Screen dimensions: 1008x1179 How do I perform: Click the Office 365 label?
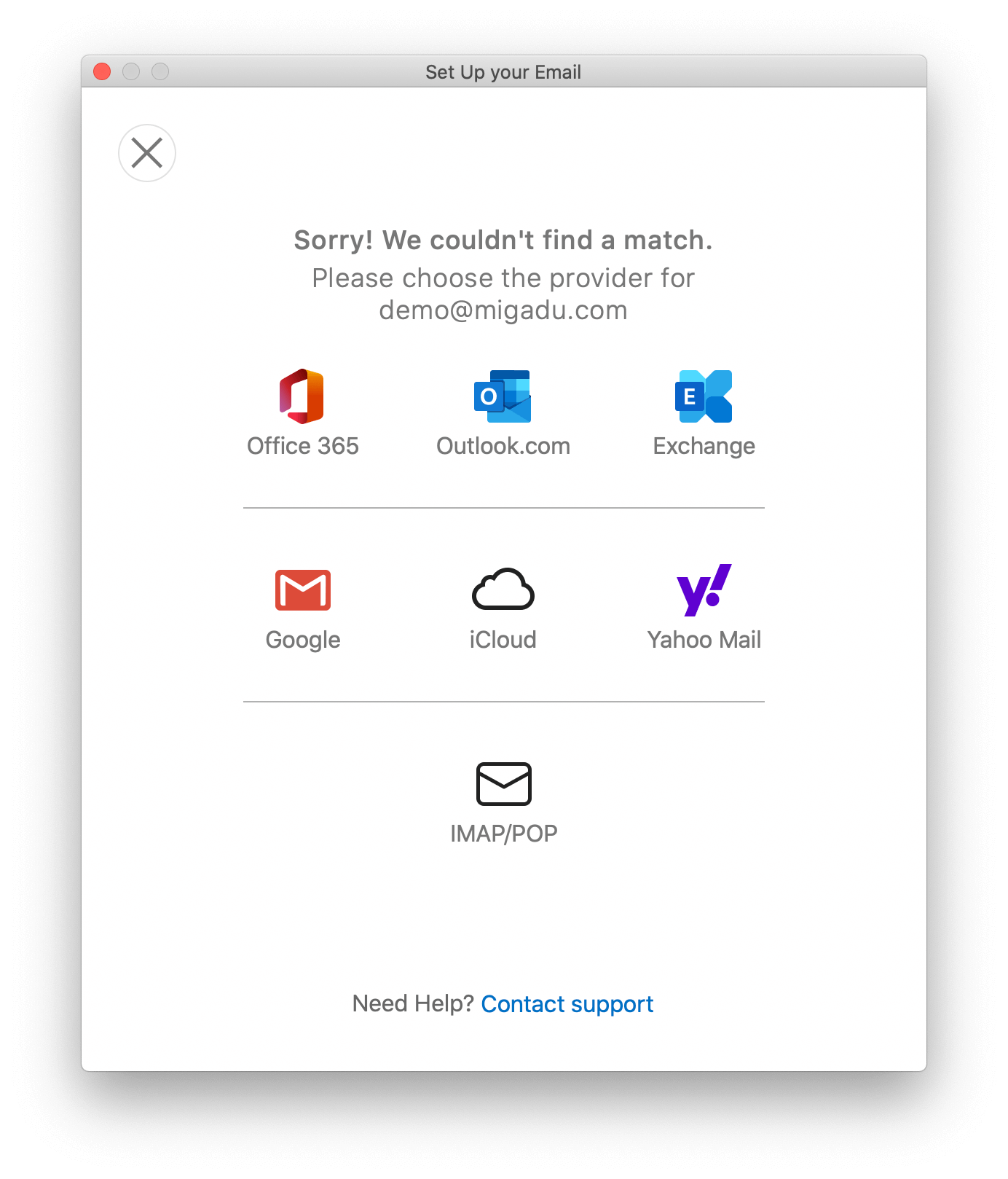tap(303, 446)
